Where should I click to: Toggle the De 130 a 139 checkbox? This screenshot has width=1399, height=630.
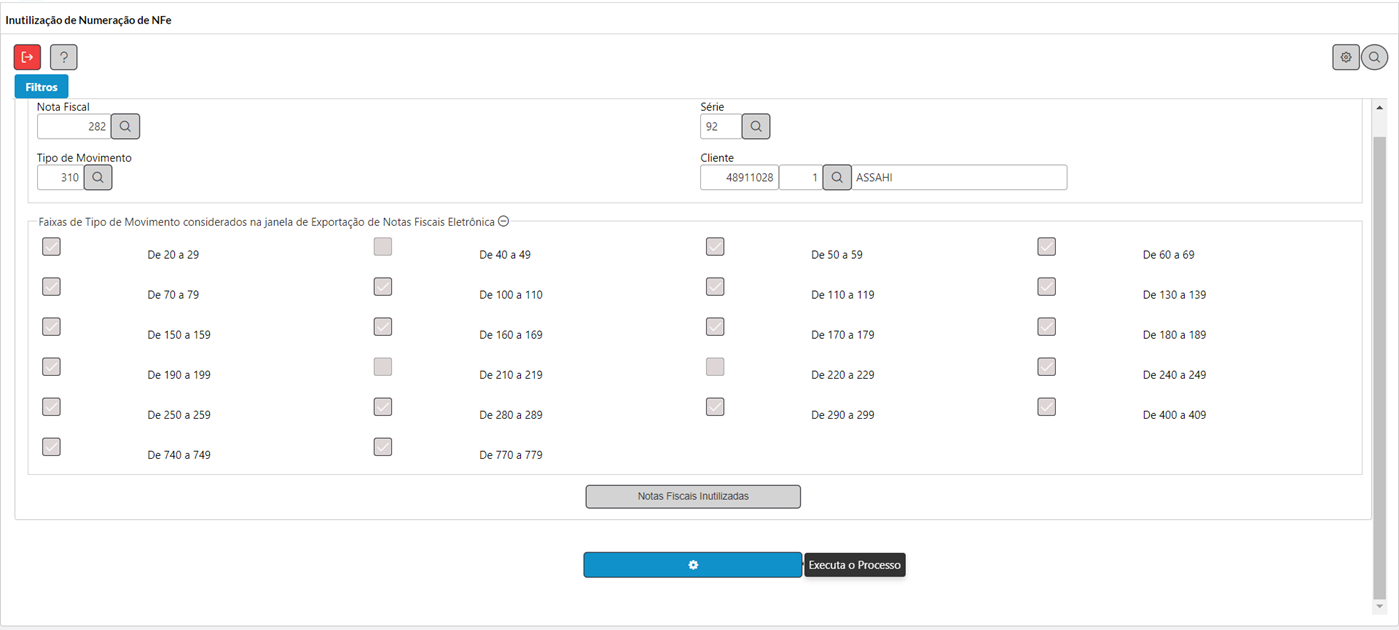click(x=1047, y=286)
